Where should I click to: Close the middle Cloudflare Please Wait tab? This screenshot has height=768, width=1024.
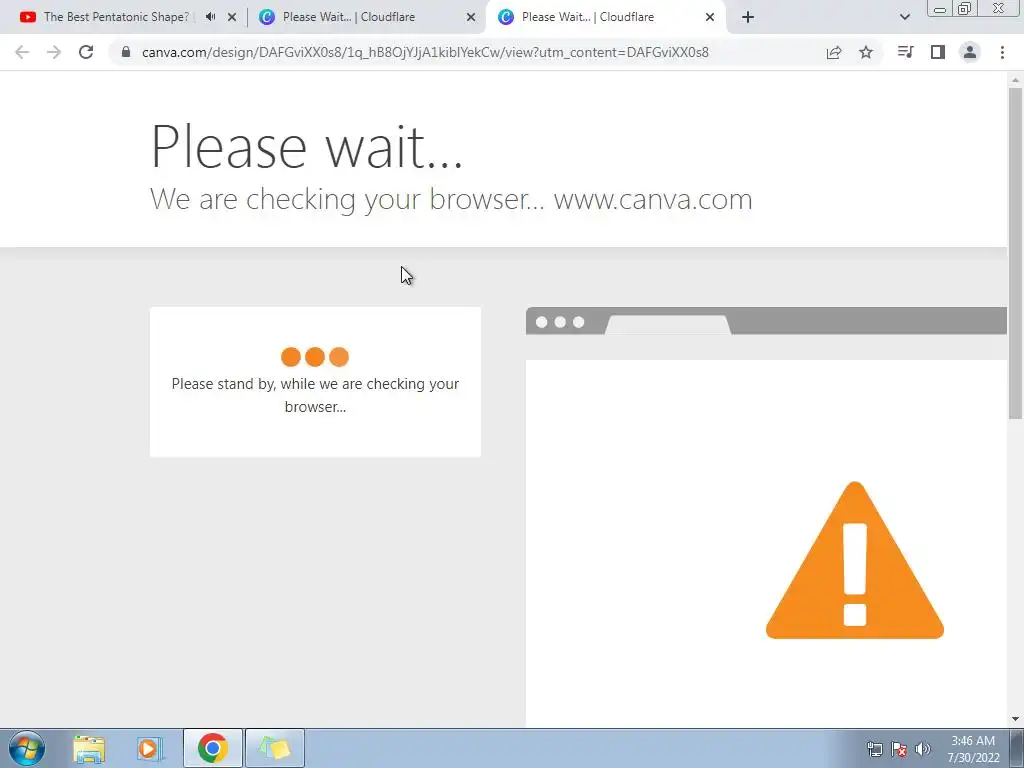[x=471, y=17]
